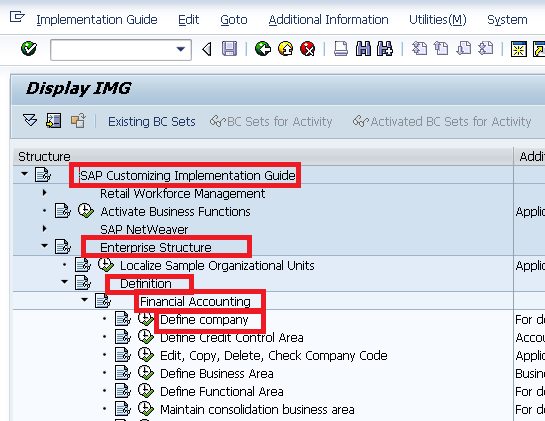Execute clock icon for Define Business Area

pyautogui.click(x=146, y=373)
